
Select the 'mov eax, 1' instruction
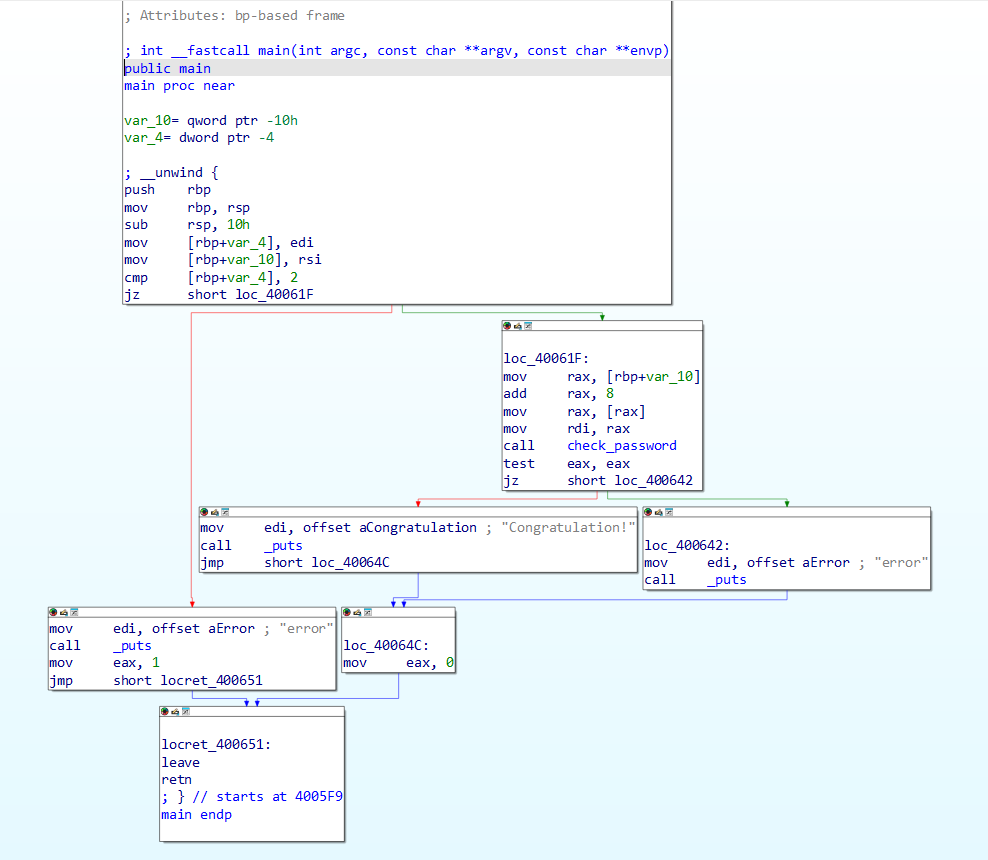coord(105,663)
